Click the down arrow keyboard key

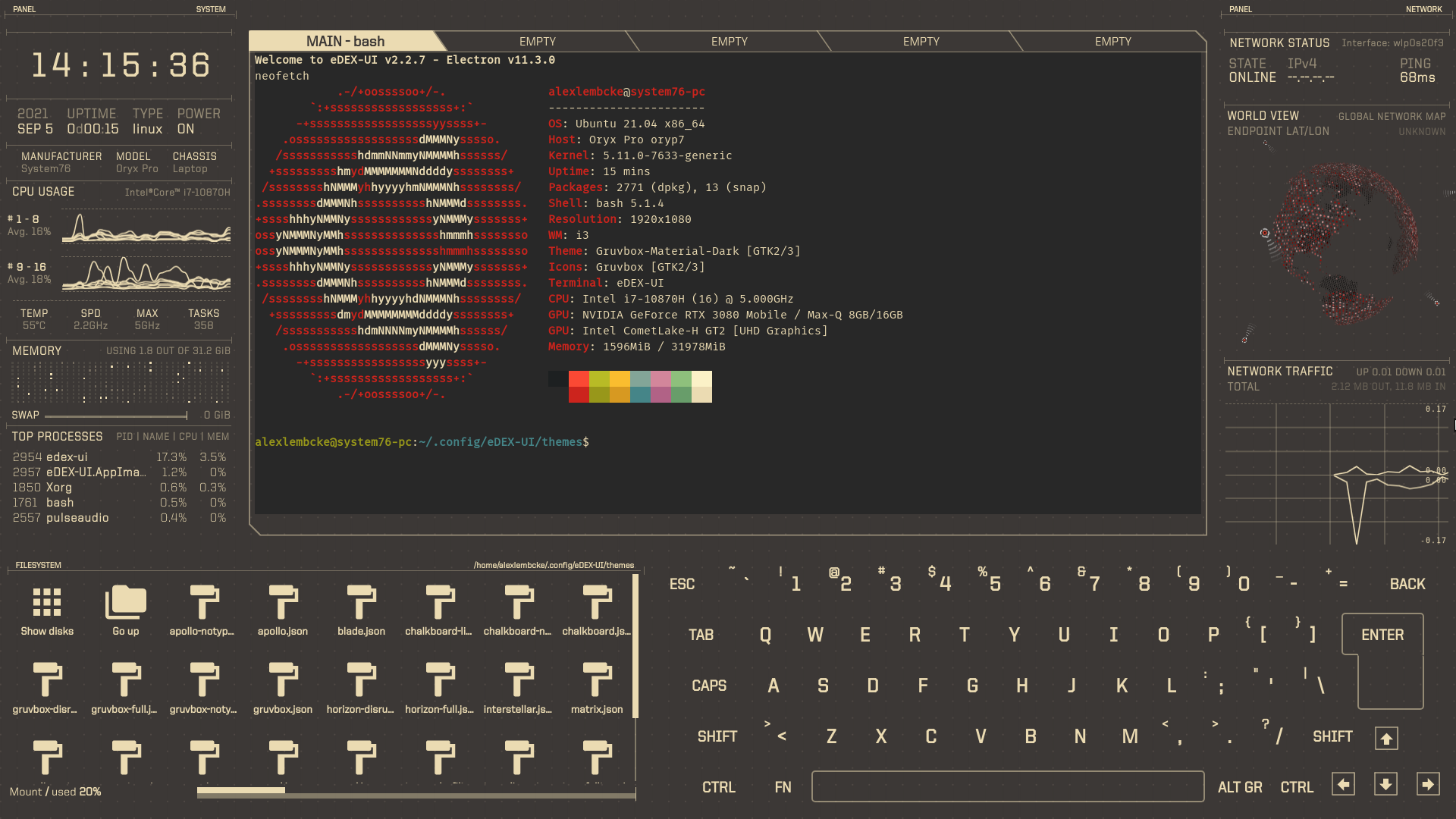click(1385, 784)
